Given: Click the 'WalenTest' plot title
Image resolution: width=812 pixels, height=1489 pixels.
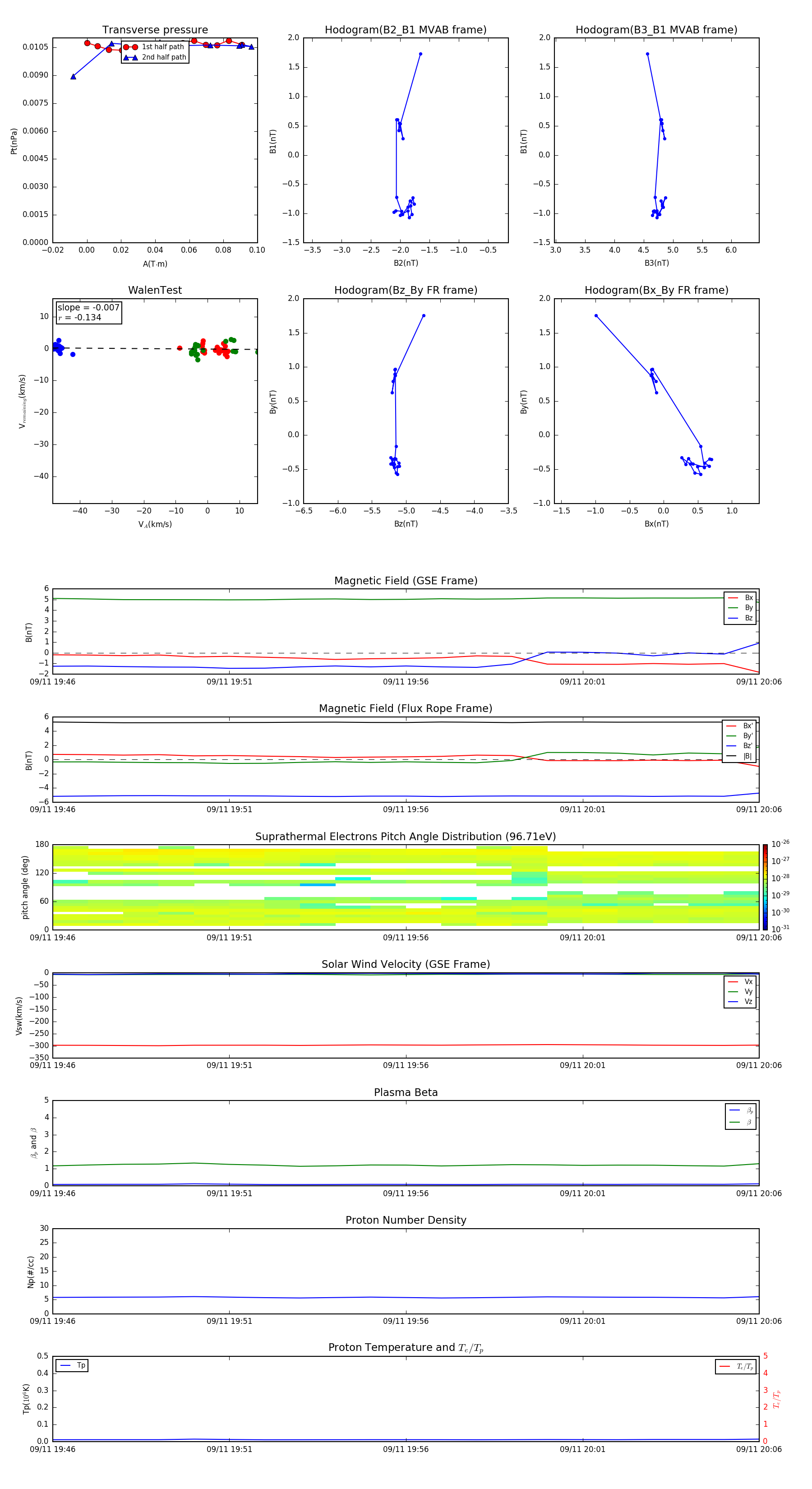Looking at the screenshot, I should point(155,290).
